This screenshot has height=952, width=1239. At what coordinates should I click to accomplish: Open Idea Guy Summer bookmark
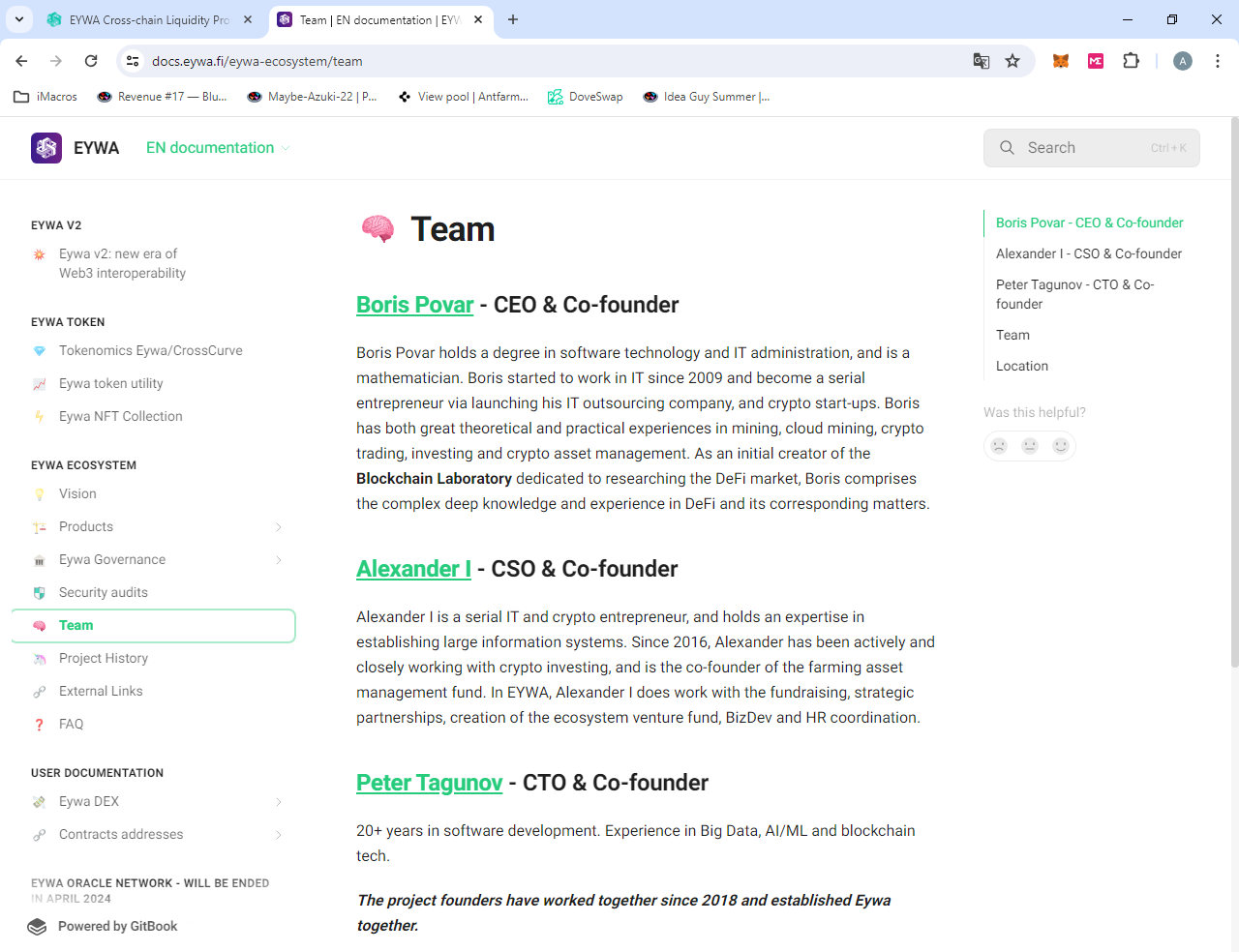click(x=707, y=97)
